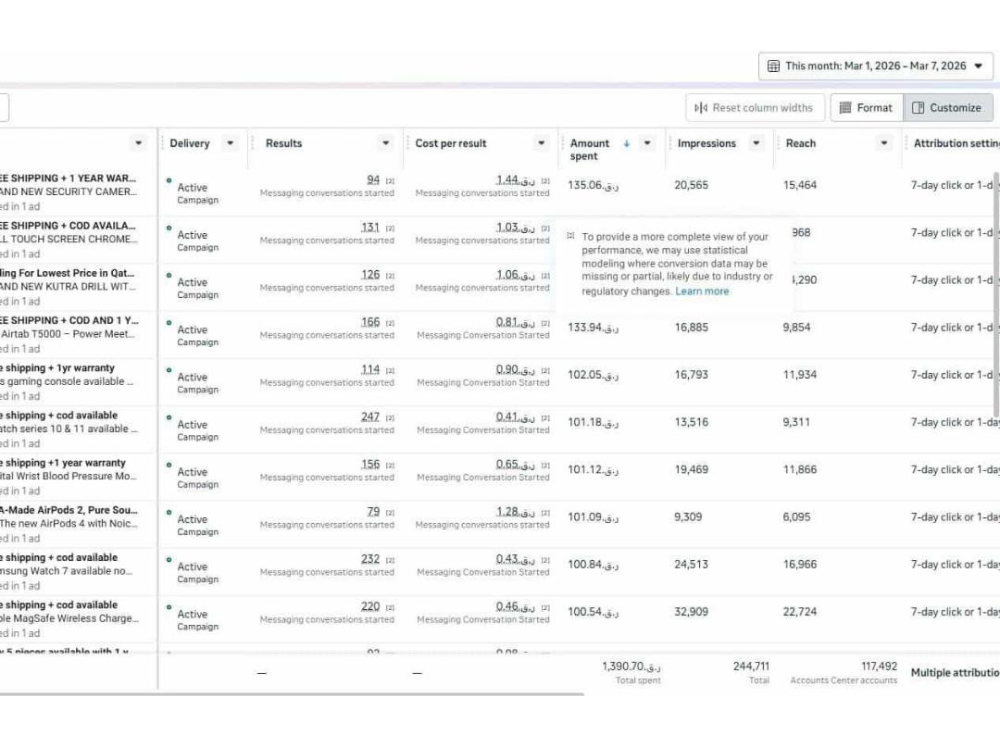
Task: Click the cost per result value 0.43
Action: click(515, 559)
